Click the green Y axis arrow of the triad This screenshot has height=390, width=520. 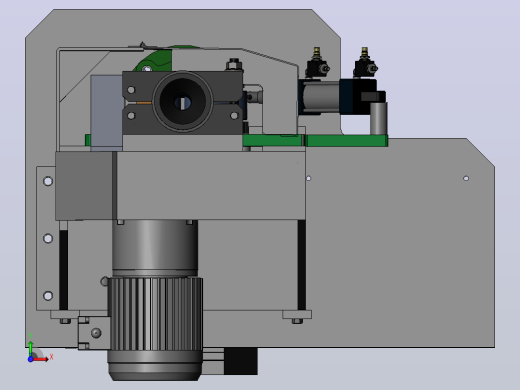pos(30,349)
